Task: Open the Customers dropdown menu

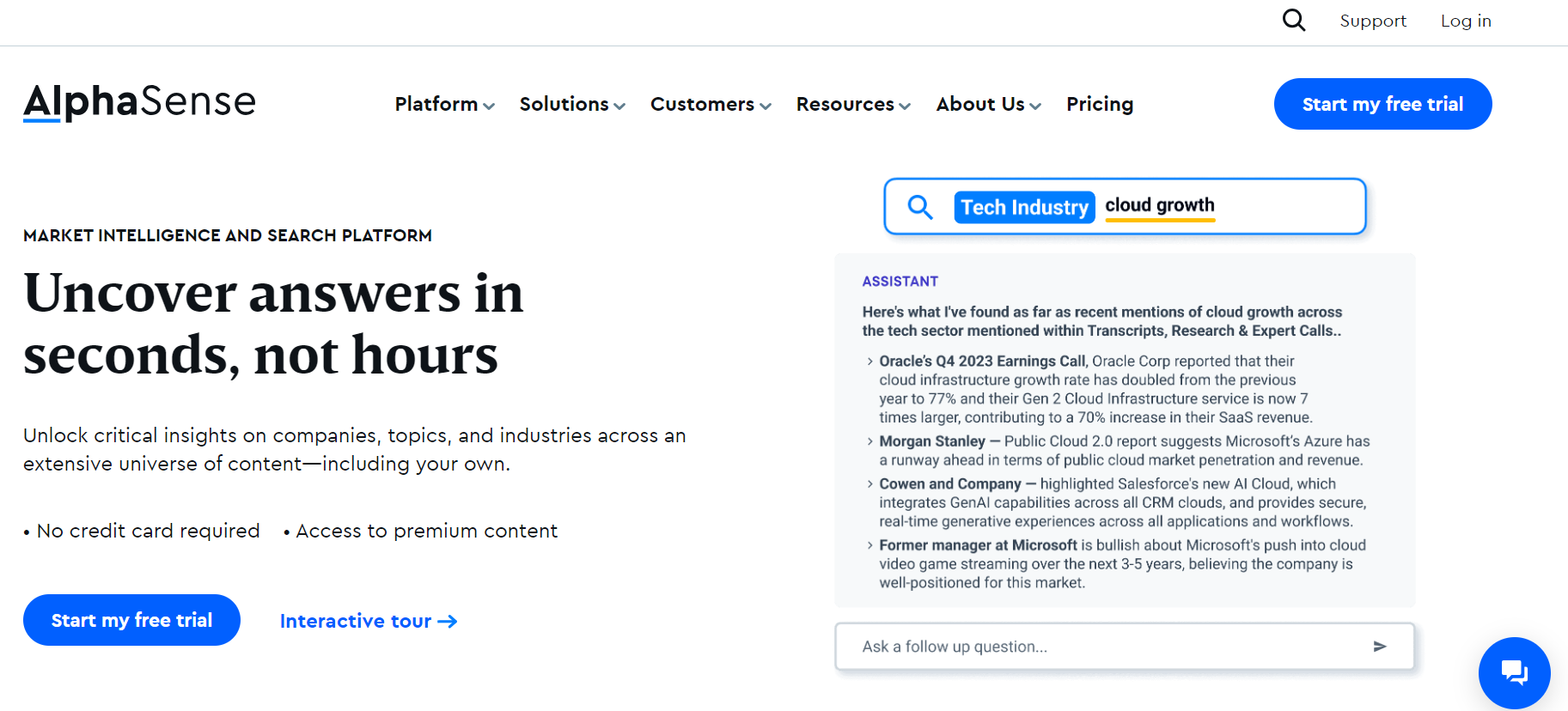Action: click(x=711, y=104)
